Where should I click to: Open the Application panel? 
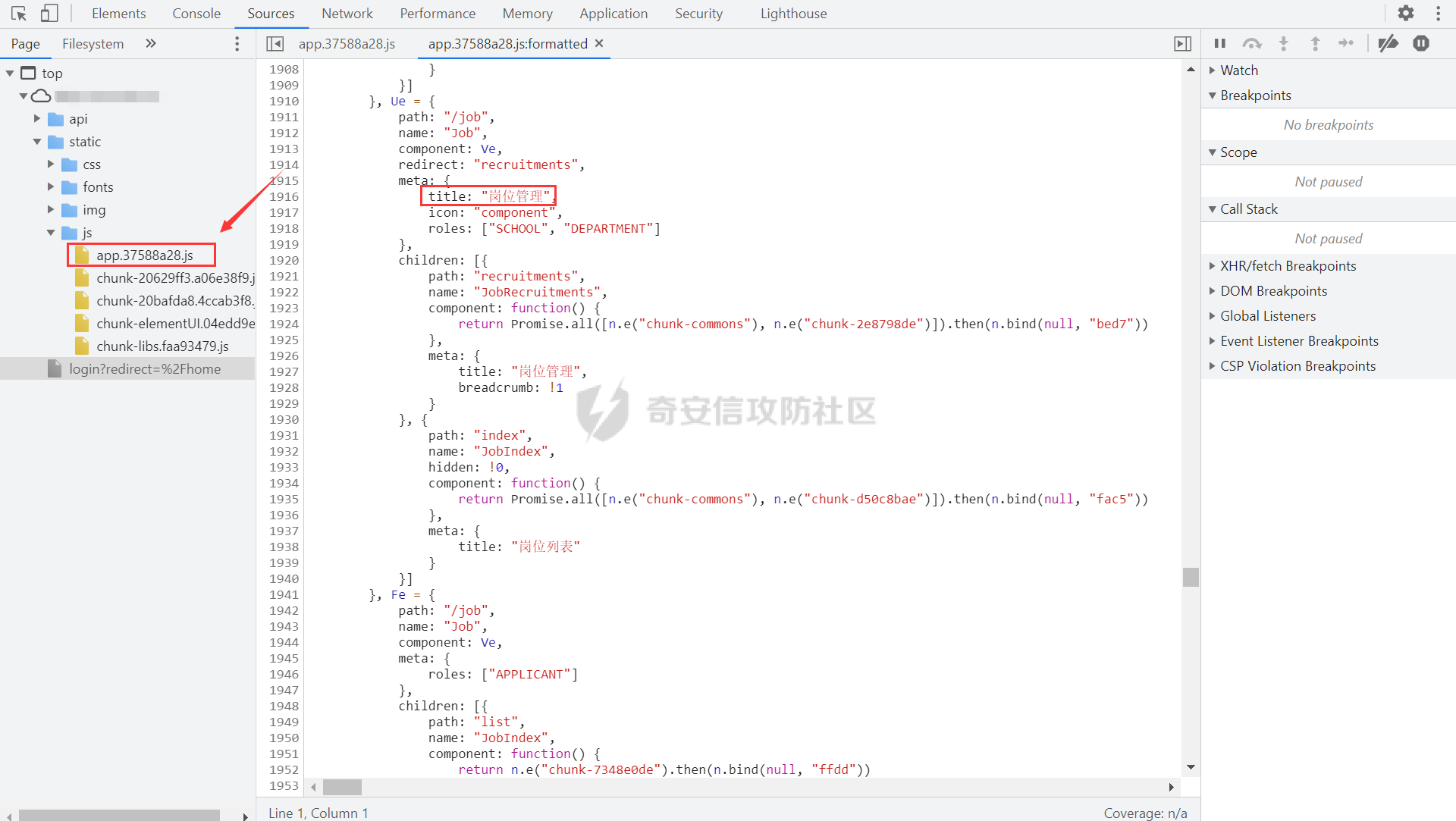[x=613, y=14]
